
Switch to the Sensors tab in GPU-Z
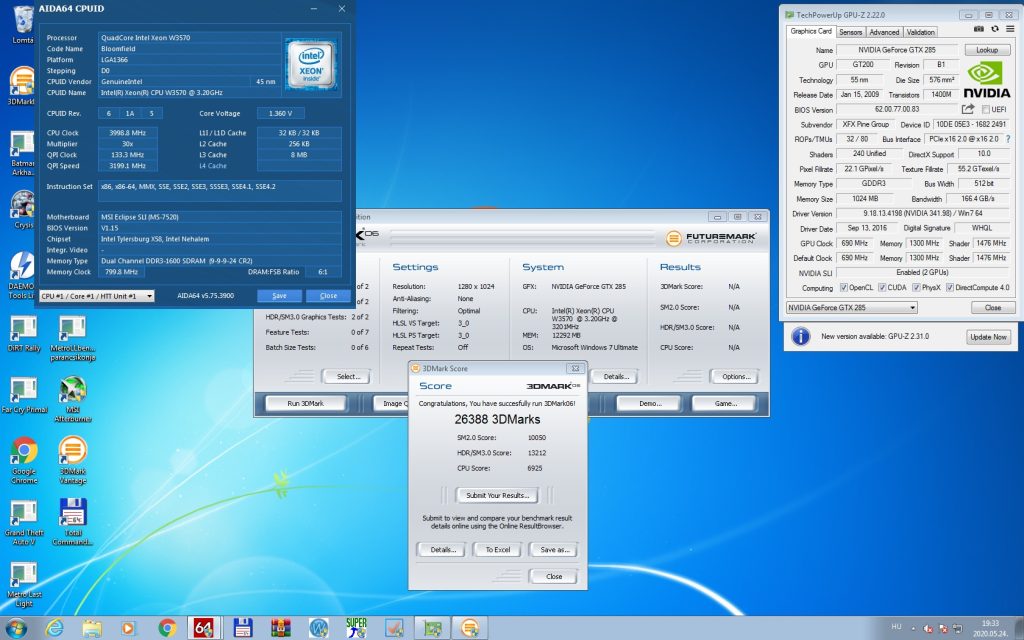(850, 32)
